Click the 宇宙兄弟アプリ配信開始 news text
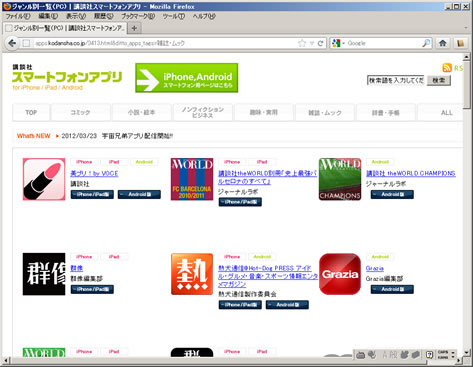 [x=137, y=136]
